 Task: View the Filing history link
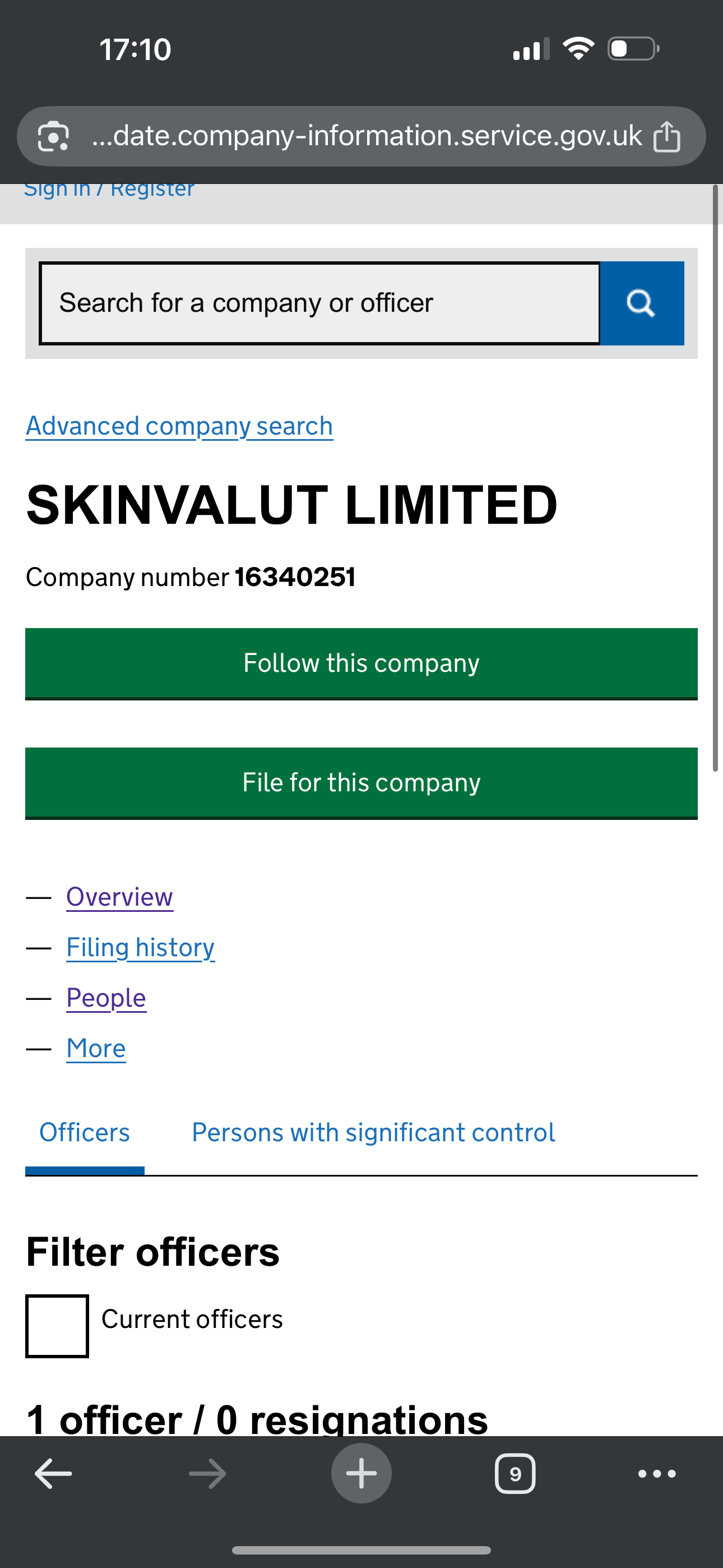tap(140, 947)
